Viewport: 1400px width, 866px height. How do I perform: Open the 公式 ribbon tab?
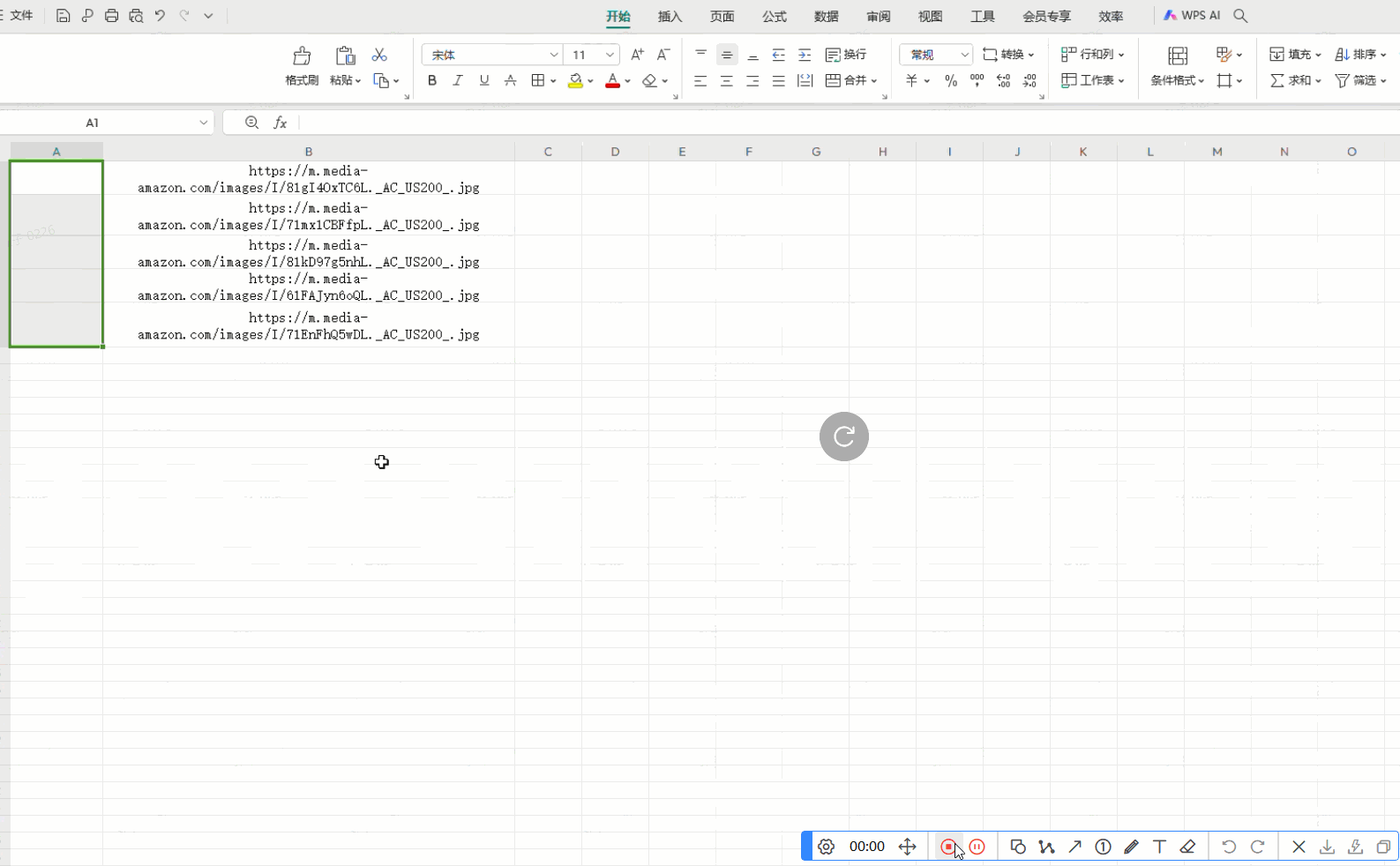[774, 16]
